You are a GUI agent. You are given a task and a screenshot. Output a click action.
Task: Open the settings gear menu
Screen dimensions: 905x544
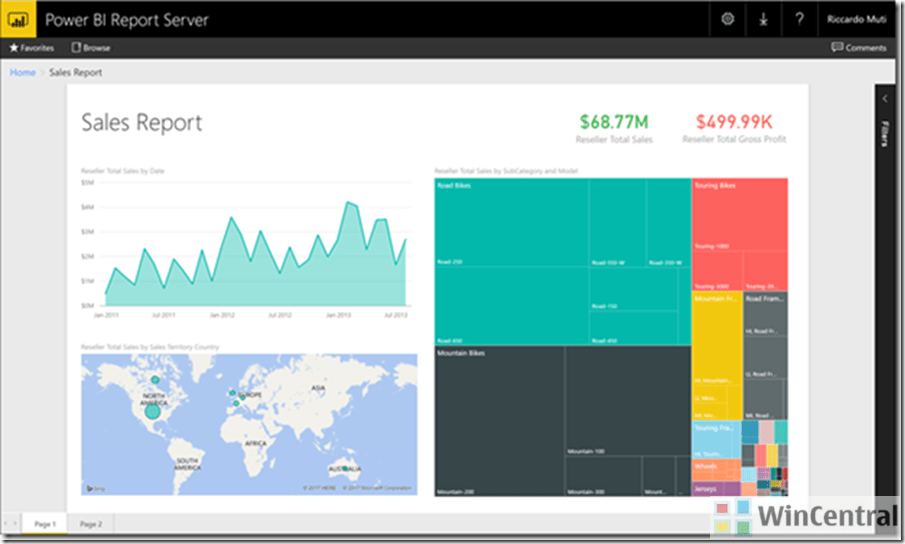[727, 19]
